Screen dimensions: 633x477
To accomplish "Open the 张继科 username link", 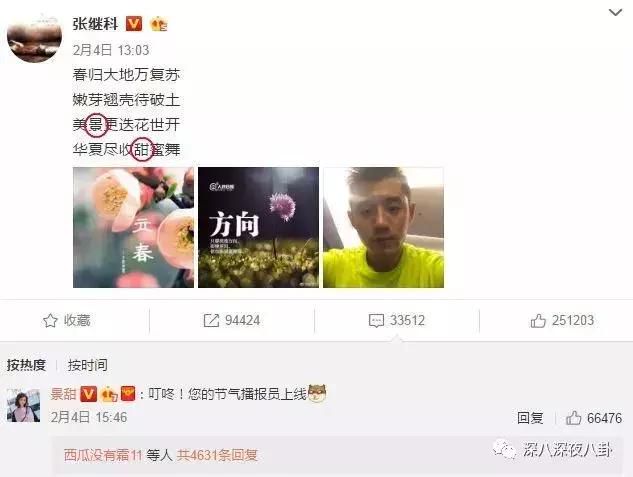I will point(96,24).
